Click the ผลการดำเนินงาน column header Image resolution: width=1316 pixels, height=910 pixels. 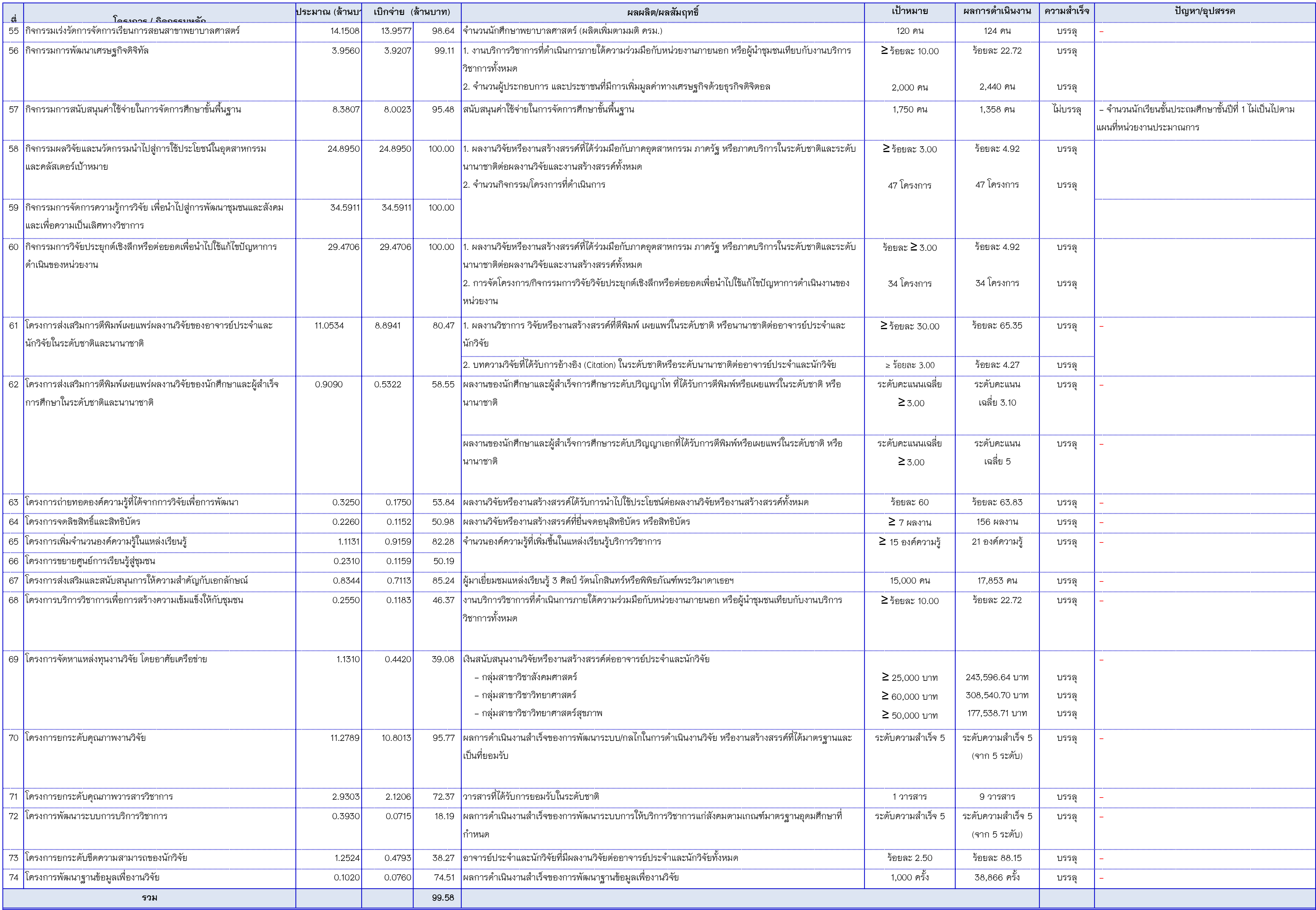click(x=997, y=11)
